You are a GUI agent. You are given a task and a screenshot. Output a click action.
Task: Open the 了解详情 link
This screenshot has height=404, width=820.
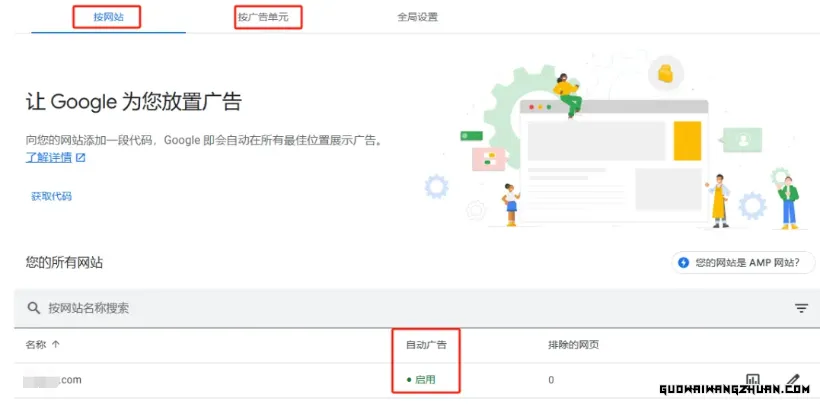pyautogui.click(x=49, y=157)
